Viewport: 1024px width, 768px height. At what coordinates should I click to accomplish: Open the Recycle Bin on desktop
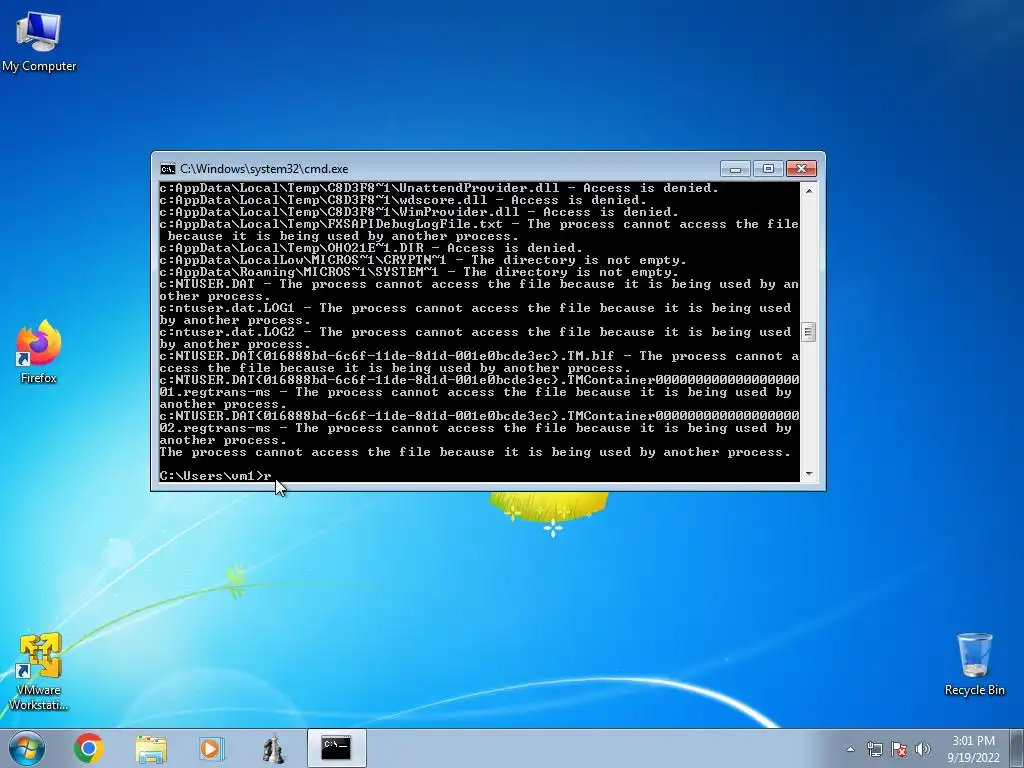coord(974,664)
